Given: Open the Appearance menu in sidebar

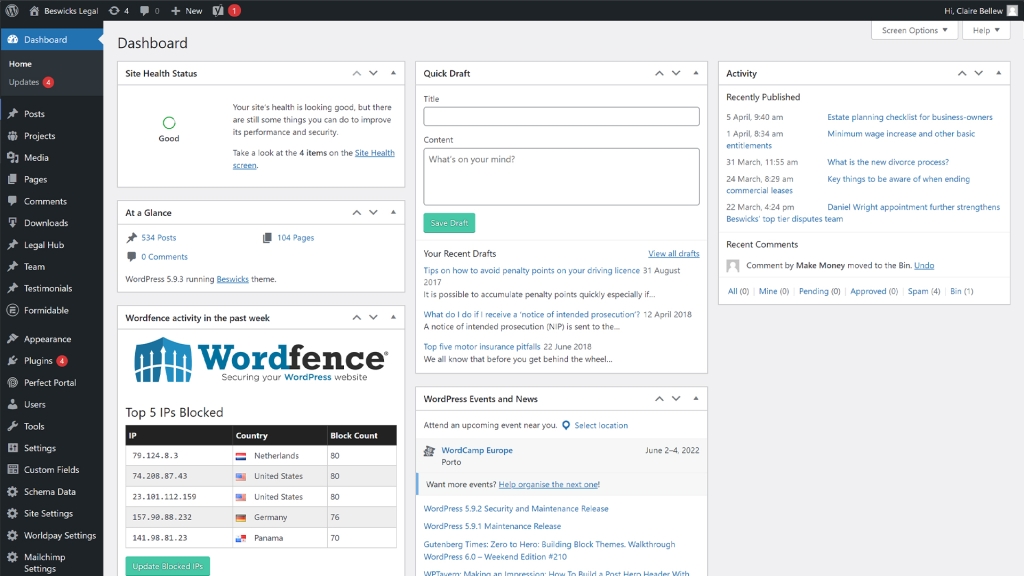Looking at the screenshot, I should [x=47, y=339].
